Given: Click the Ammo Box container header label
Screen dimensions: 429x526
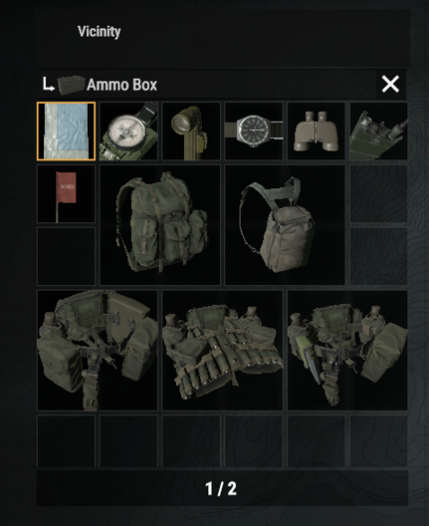Looking at the screenshot, I should [122, 85].
